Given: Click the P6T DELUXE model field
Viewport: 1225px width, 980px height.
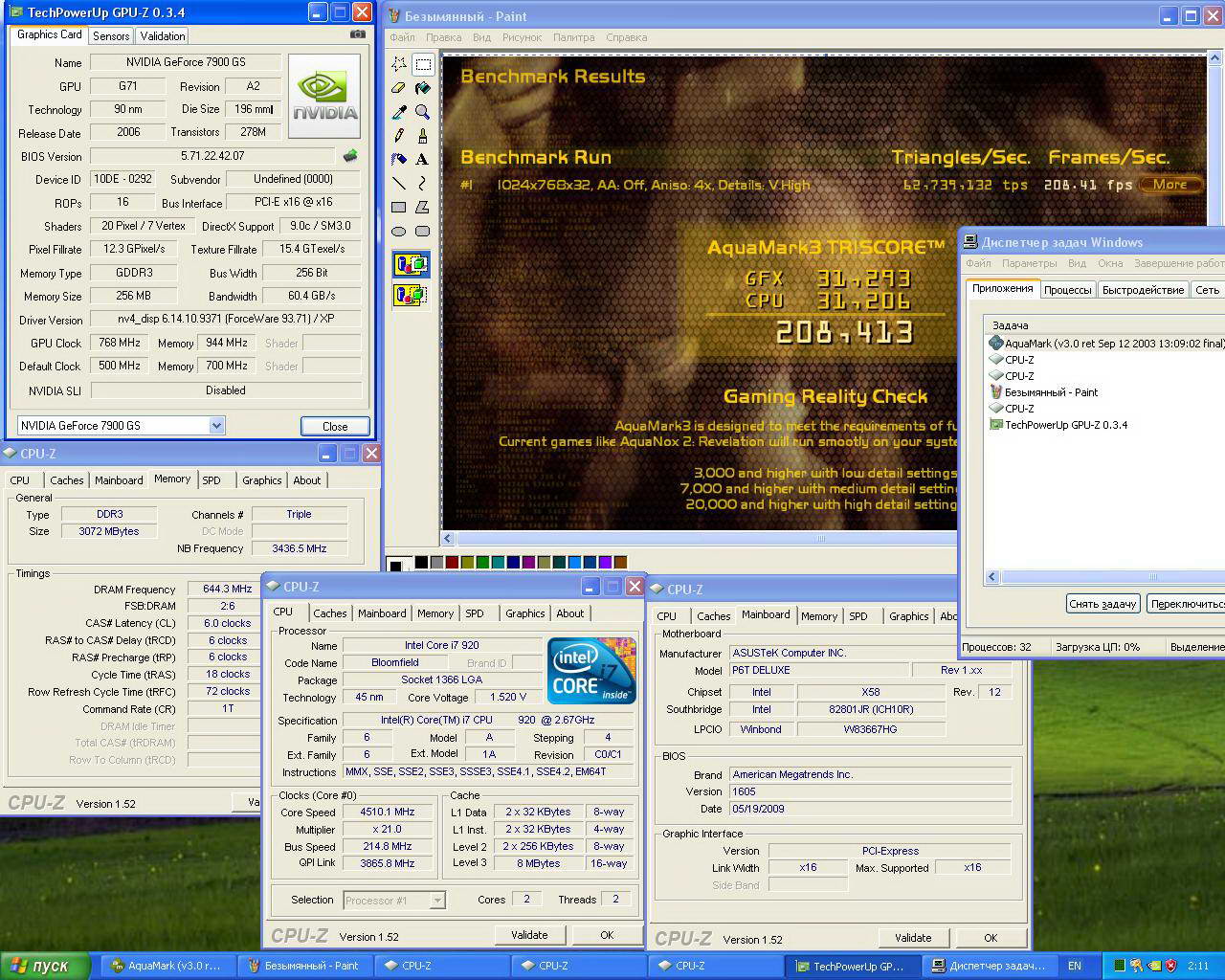Looking at the screenshot, I should pyautogui.click(x=818, y=670).
